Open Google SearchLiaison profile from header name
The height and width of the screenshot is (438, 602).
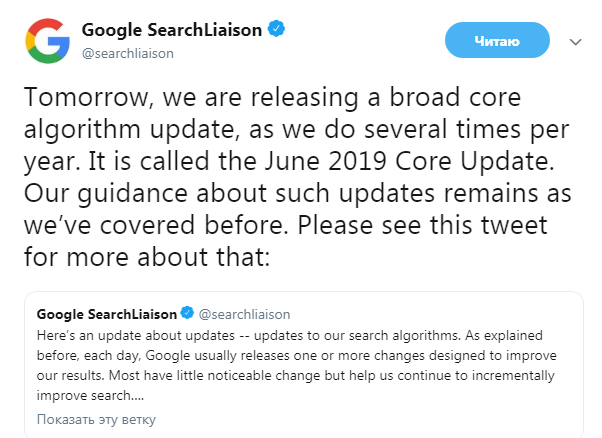point(171,30)
